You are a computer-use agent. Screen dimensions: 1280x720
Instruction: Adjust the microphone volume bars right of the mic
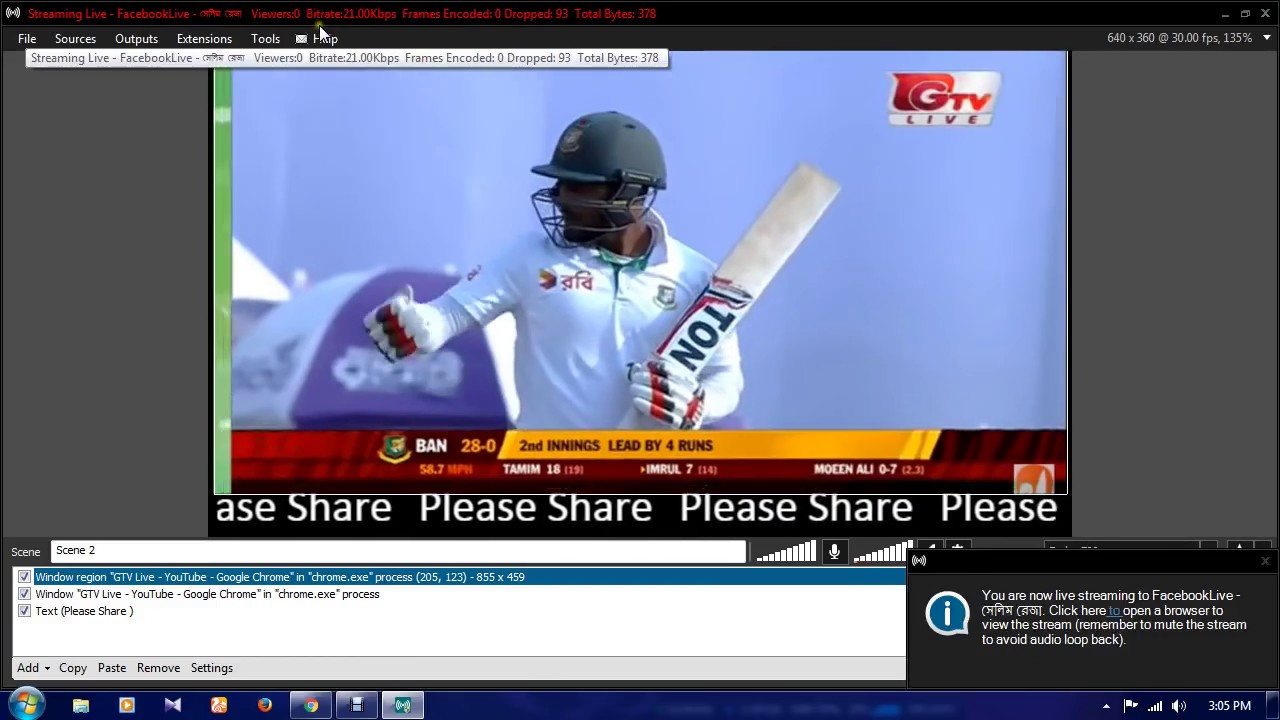881,552
